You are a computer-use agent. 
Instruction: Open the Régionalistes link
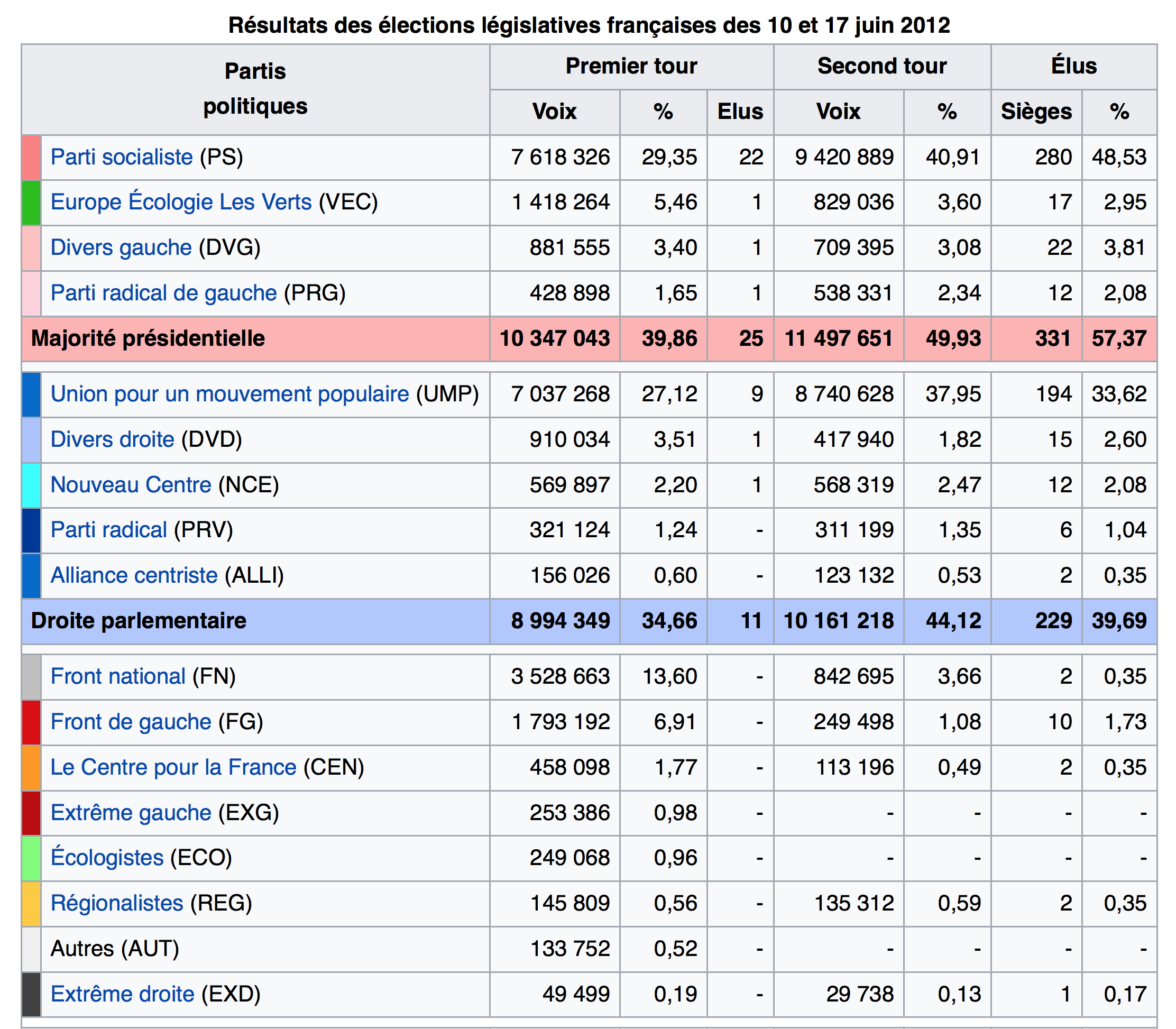pos(116,903)
